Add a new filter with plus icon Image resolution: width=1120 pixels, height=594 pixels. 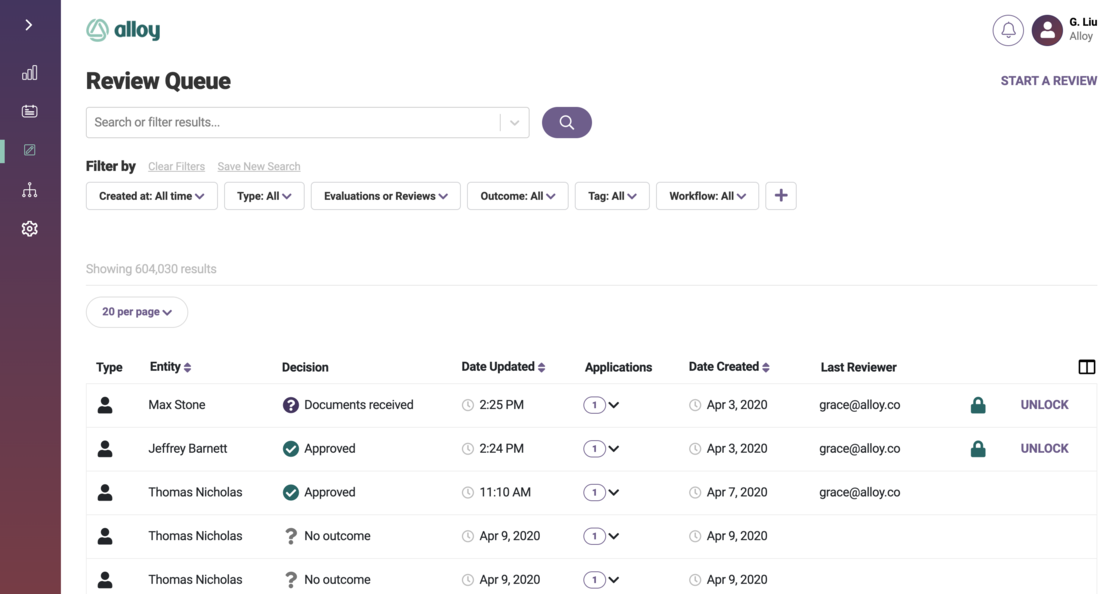[781, 196]
